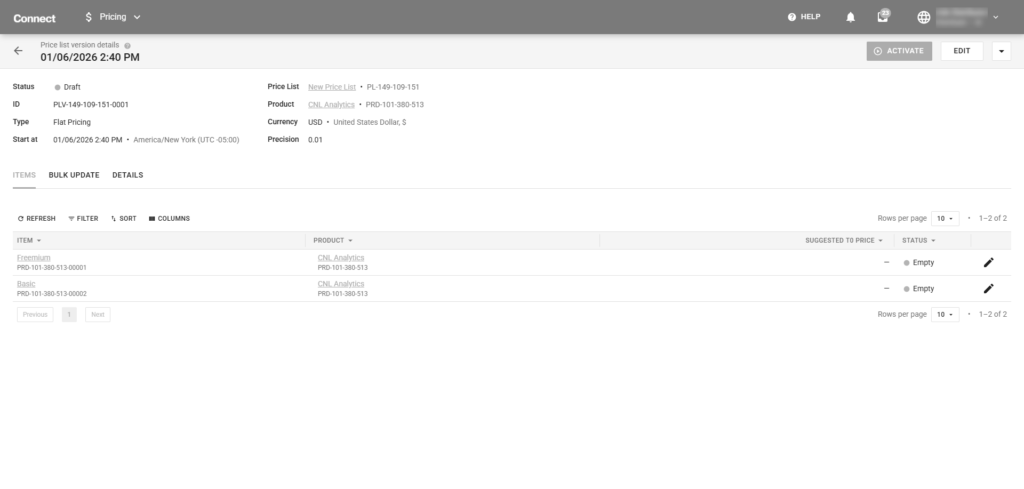Open top Rows per page dropdown
Viewport: 1024px width, 489px height.
[945, 218]
